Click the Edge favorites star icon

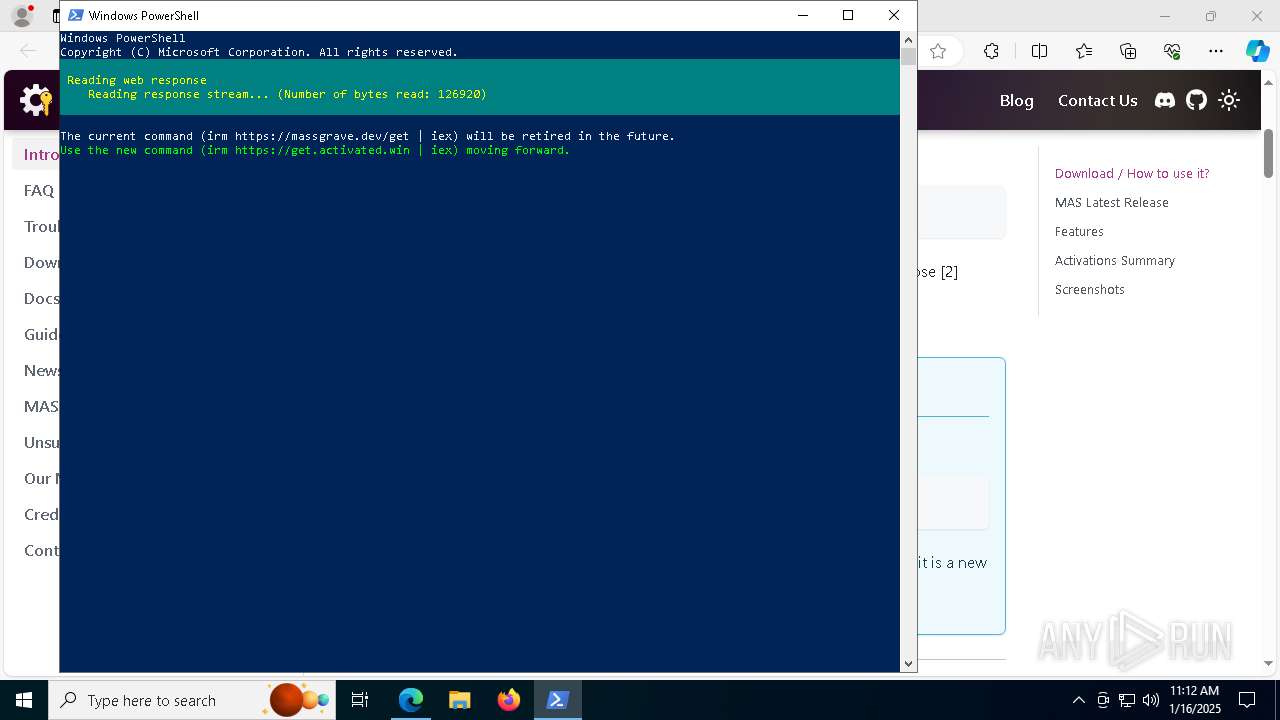(x=938, y=51)
